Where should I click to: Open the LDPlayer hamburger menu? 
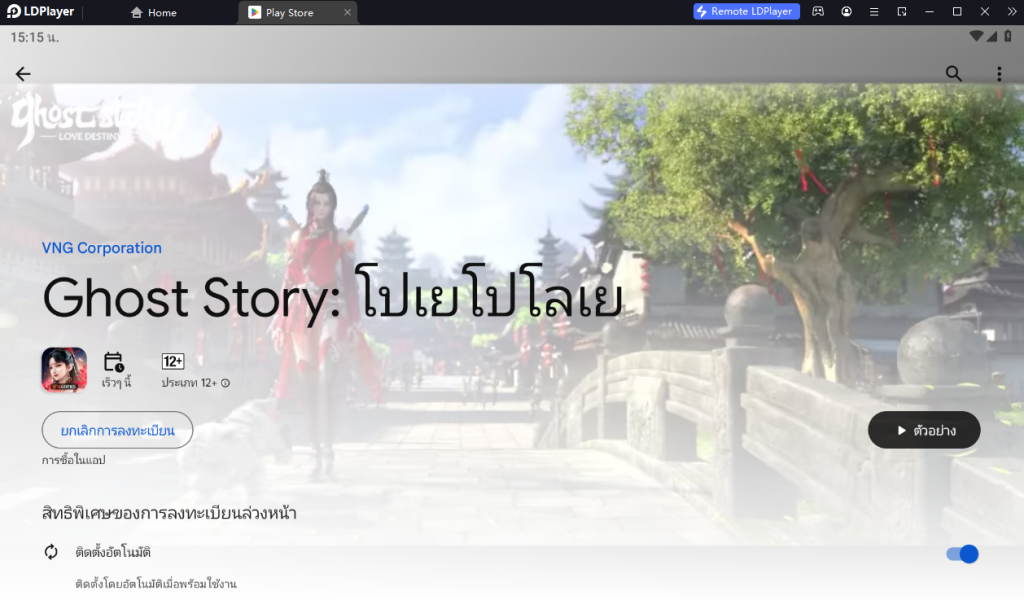pos(874,12)
